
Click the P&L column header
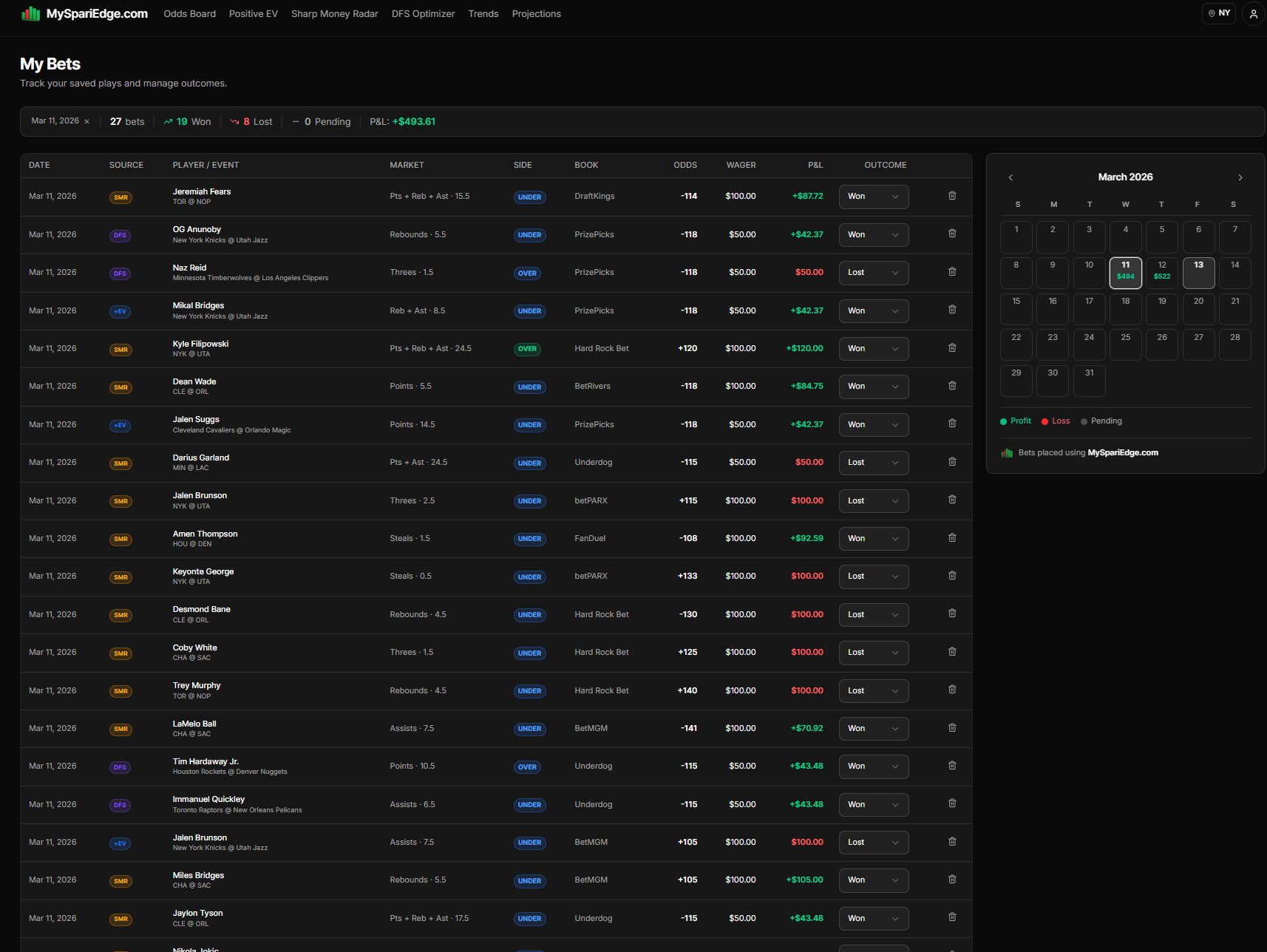tap(815, 166)
